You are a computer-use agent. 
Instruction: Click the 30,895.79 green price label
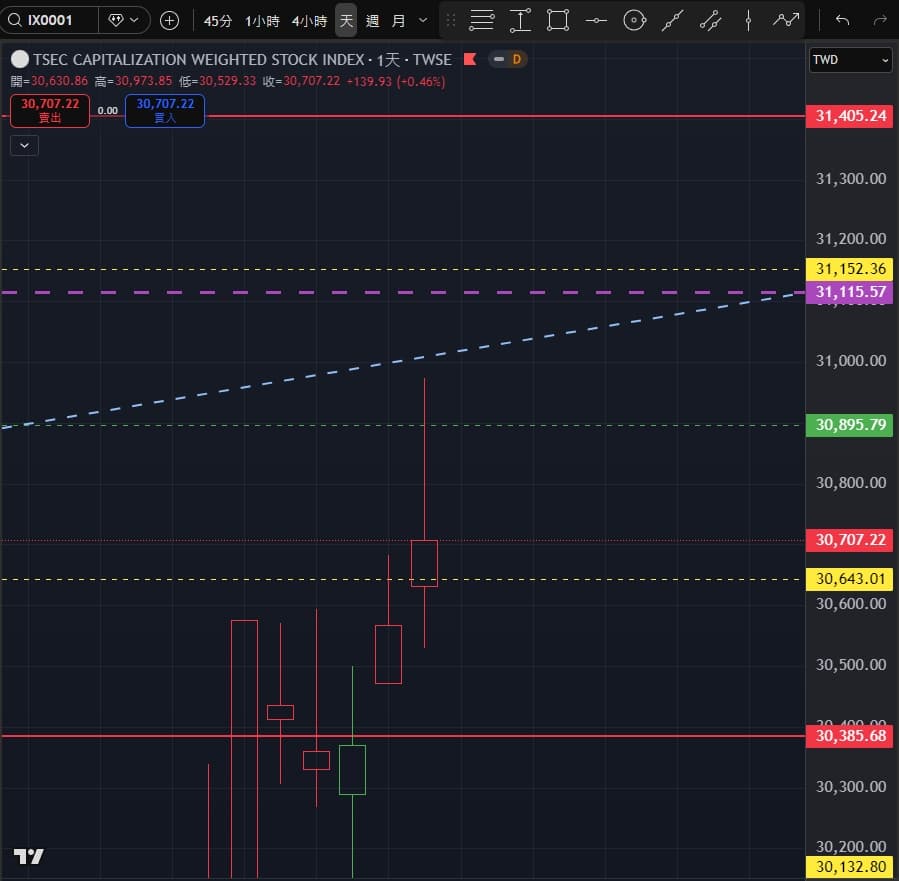(850, 425)
